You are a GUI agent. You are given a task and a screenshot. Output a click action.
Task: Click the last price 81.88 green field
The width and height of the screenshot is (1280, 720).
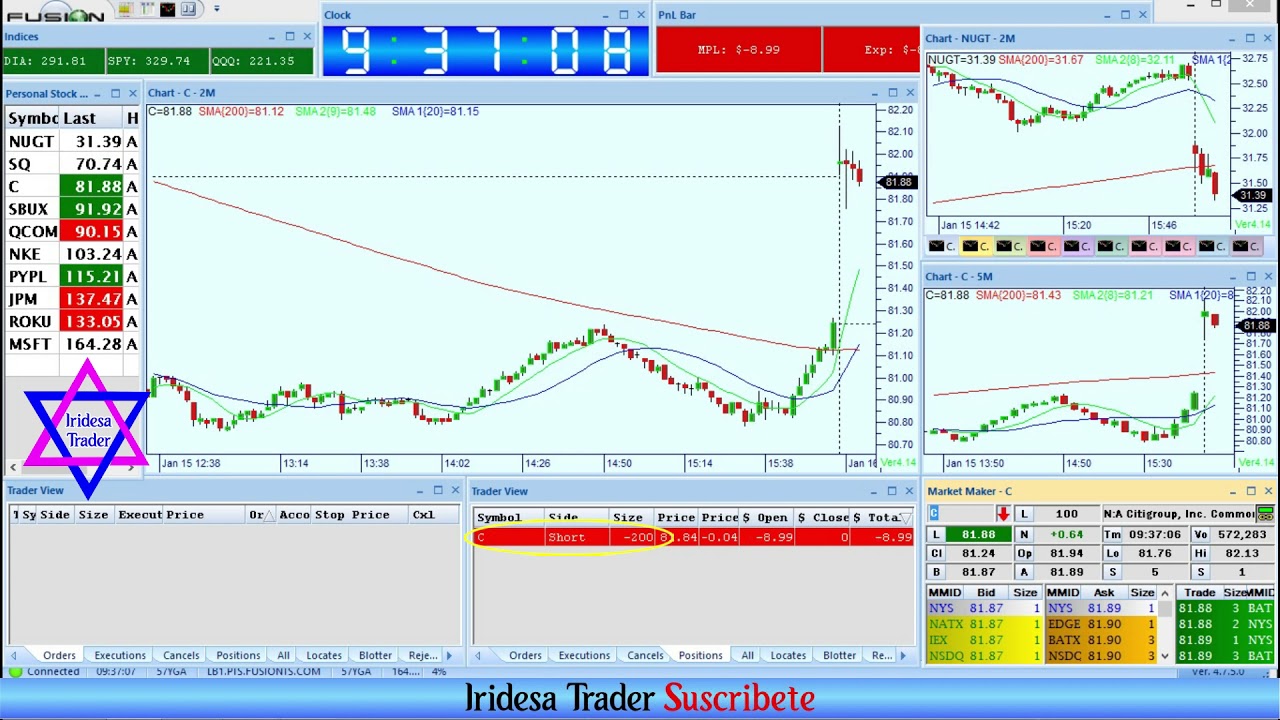pyautogui.click(x=978, y=535)
